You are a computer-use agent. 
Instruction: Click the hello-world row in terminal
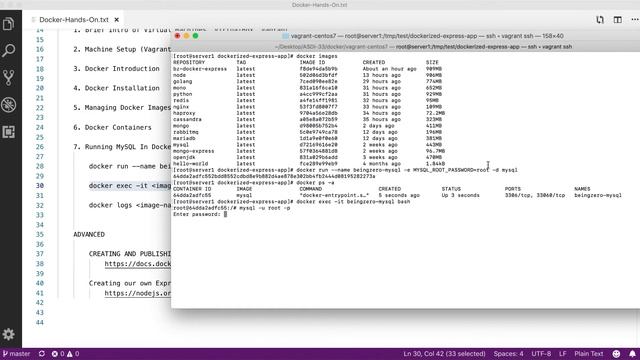click(x=309, y=164)
